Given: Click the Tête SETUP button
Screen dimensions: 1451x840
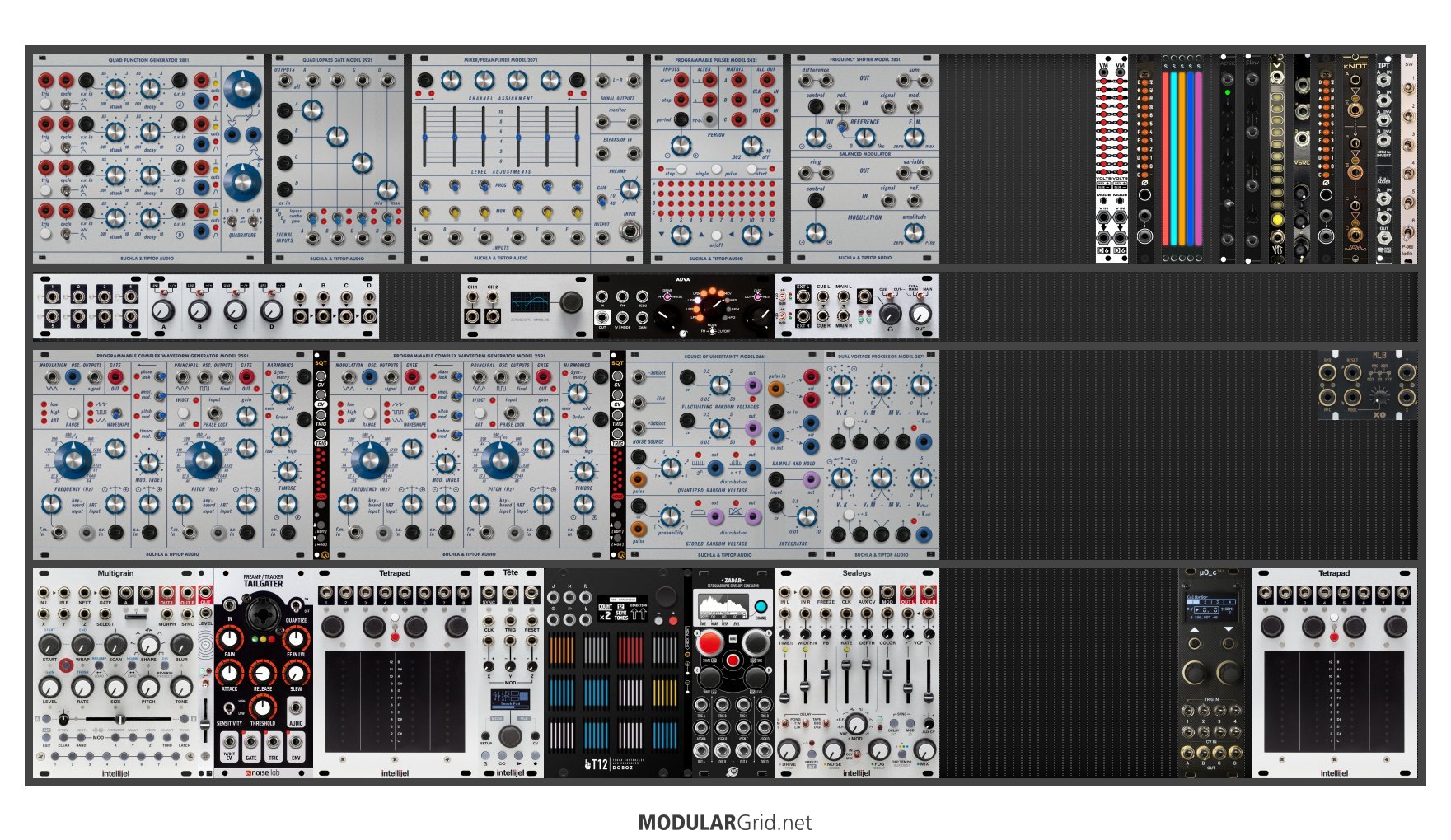Looking at the screenshot, I should click(x=486, y=735).
